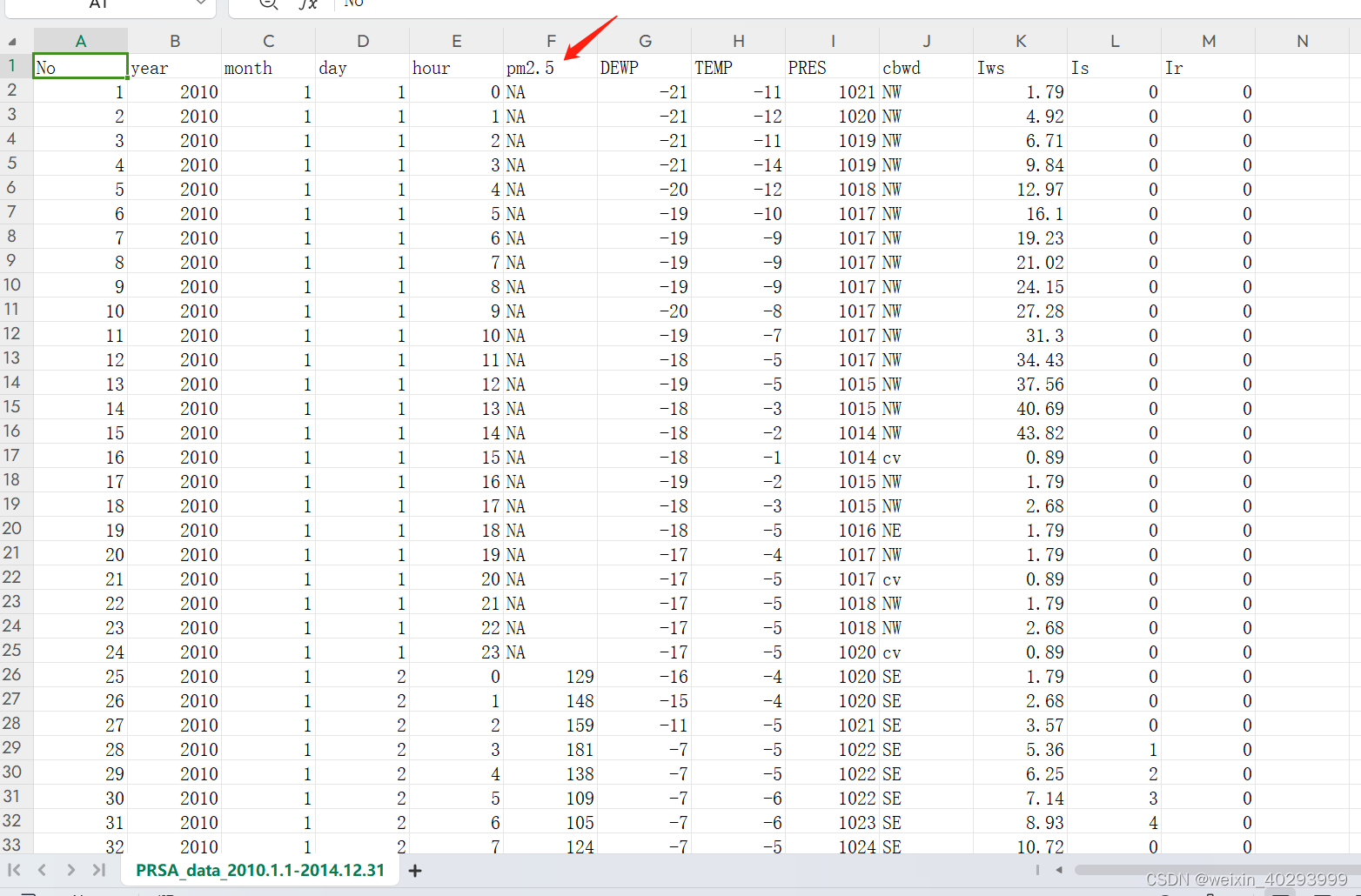Click Iws value 8.93
Viewport: 1361px width, 896px height.
pos(1021,822)
